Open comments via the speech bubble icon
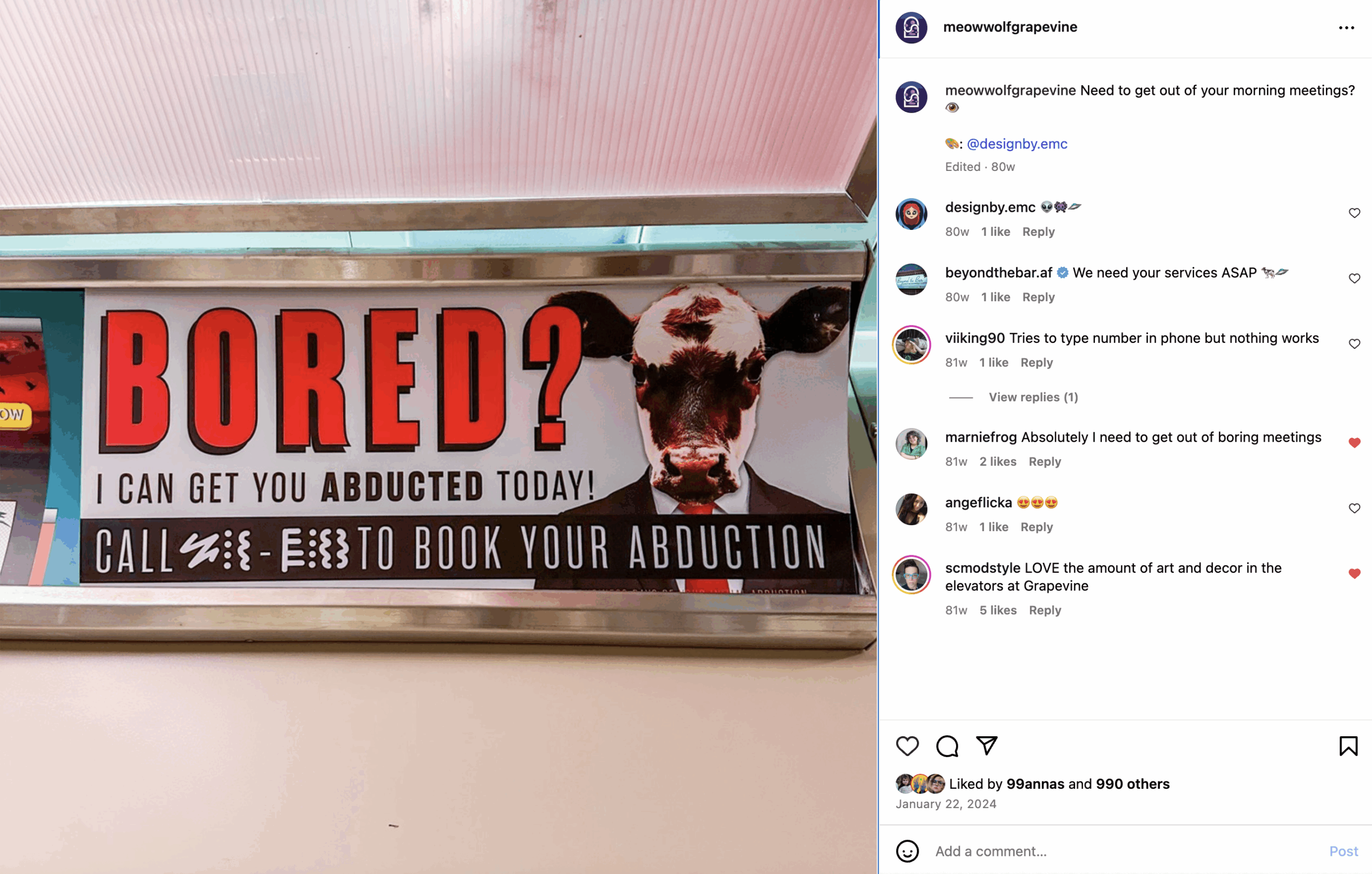This screenshot has height=874, width=1372. 947,746
